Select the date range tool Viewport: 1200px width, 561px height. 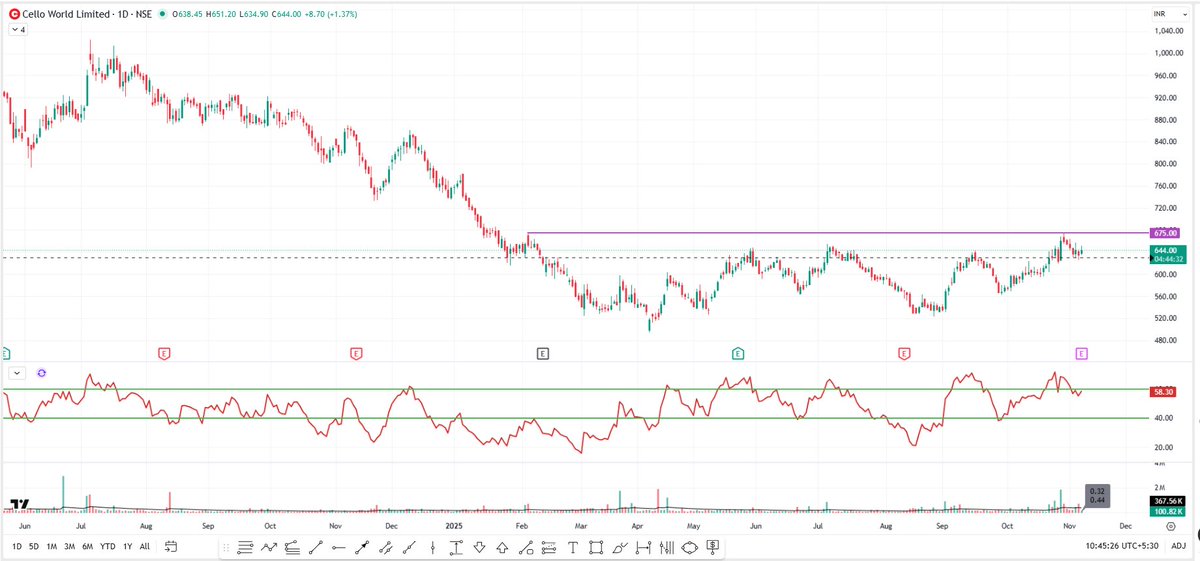point(643,547)
